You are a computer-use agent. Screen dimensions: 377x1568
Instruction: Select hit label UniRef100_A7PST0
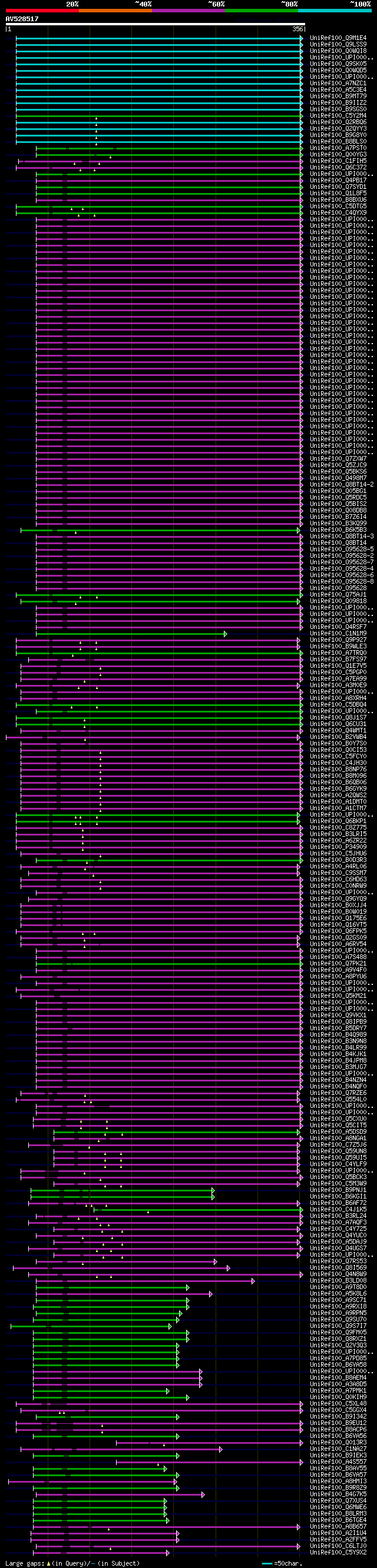click(x=338, y=148)
